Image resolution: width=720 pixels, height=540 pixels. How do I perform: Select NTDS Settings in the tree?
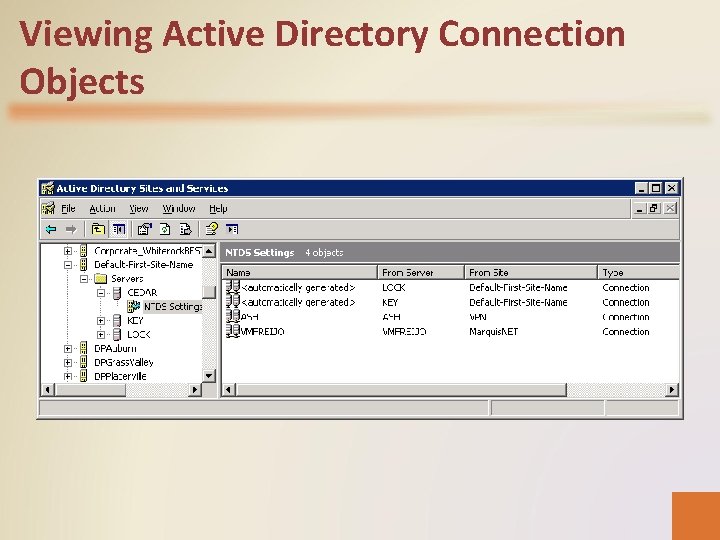tap(173, 306)
